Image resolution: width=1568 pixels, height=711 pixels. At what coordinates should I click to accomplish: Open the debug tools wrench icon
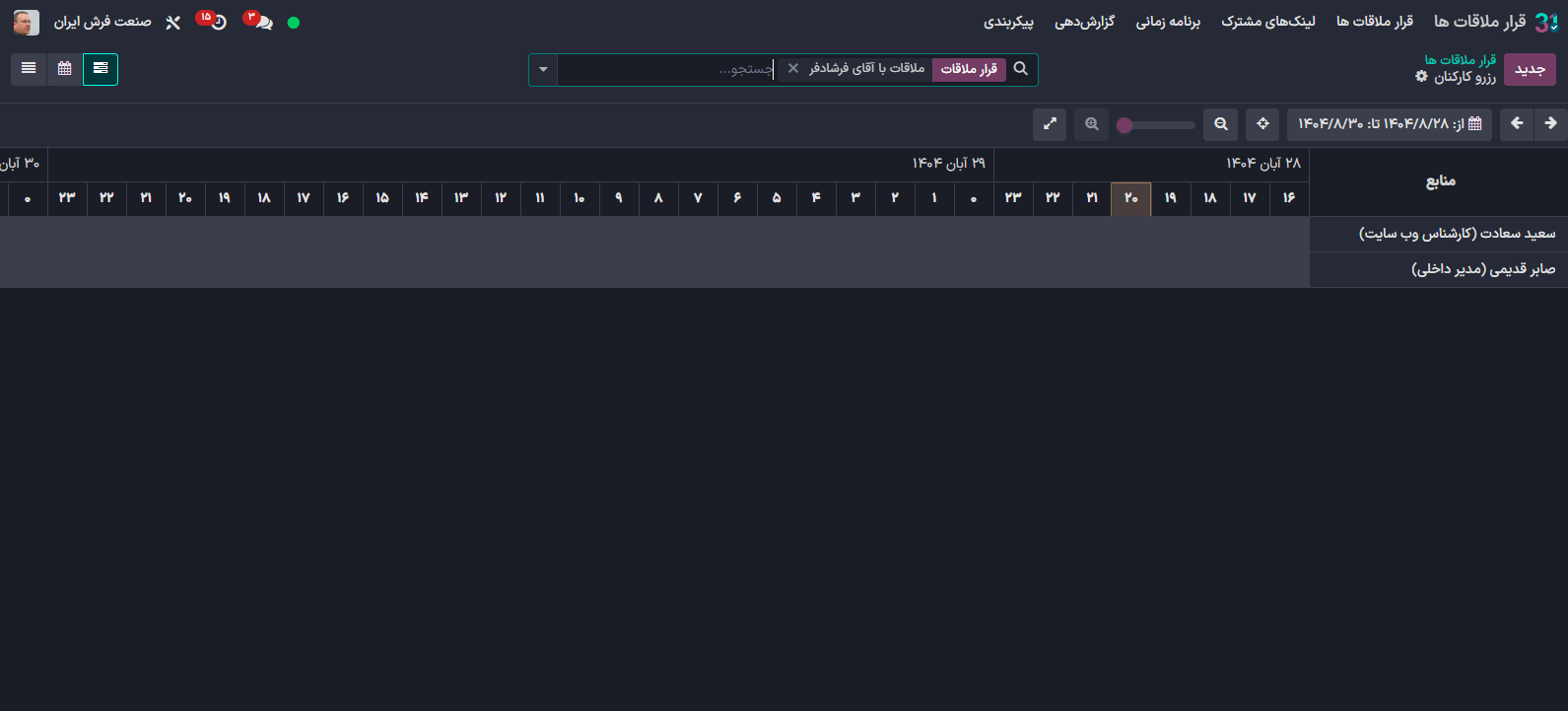coord(173,22)
